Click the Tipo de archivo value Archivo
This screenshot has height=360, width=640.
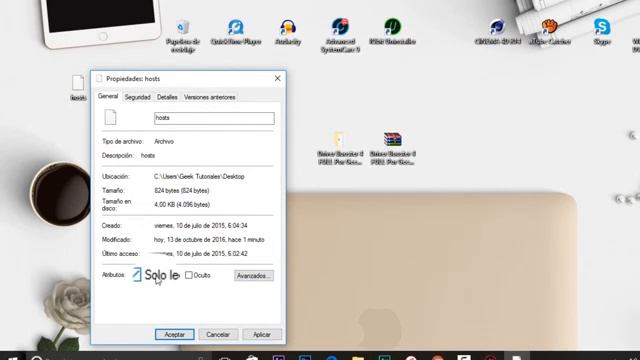tap(164, 141)
